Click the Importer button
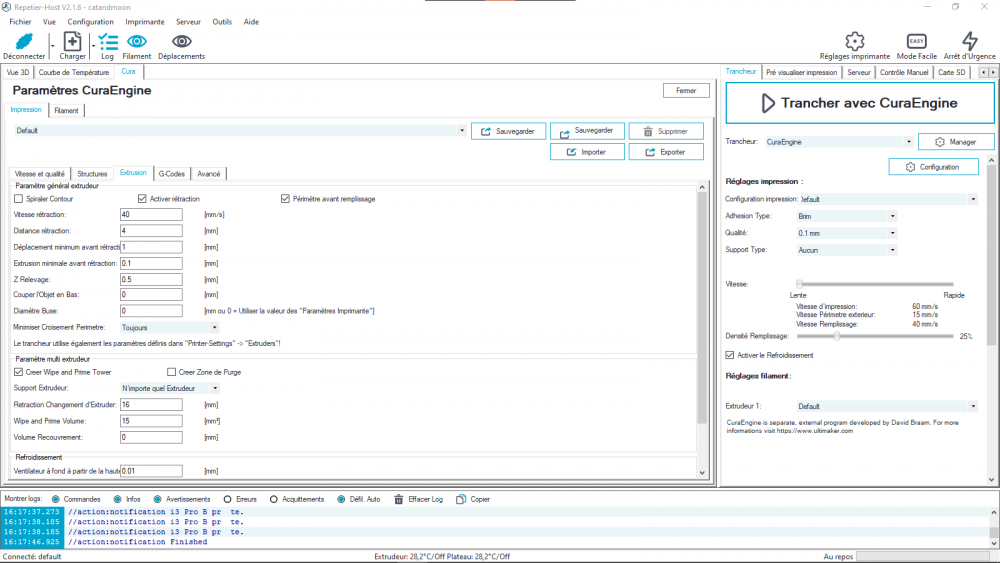Screen dimensions: 1000x563 587,152
